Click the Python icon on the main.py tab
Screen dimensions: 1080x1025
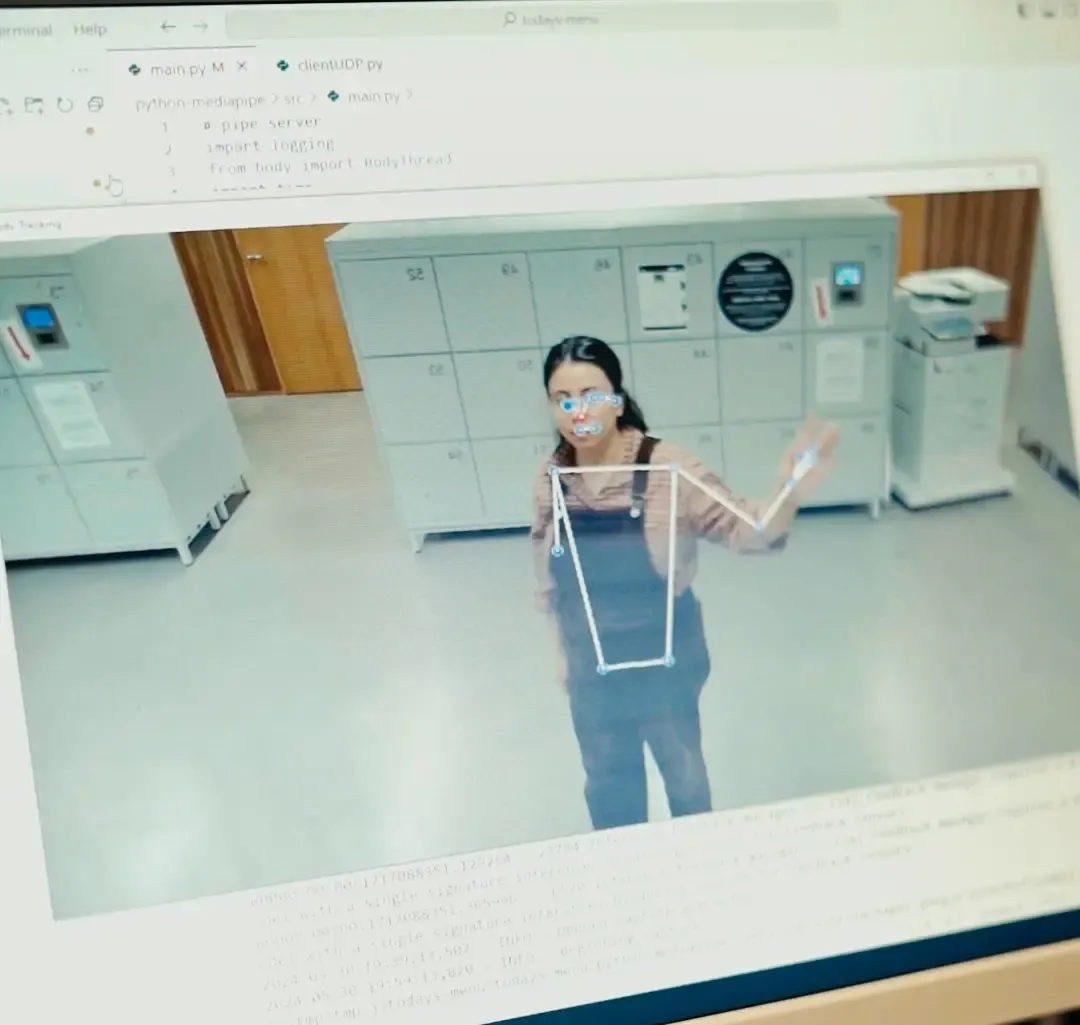[135, 68]
